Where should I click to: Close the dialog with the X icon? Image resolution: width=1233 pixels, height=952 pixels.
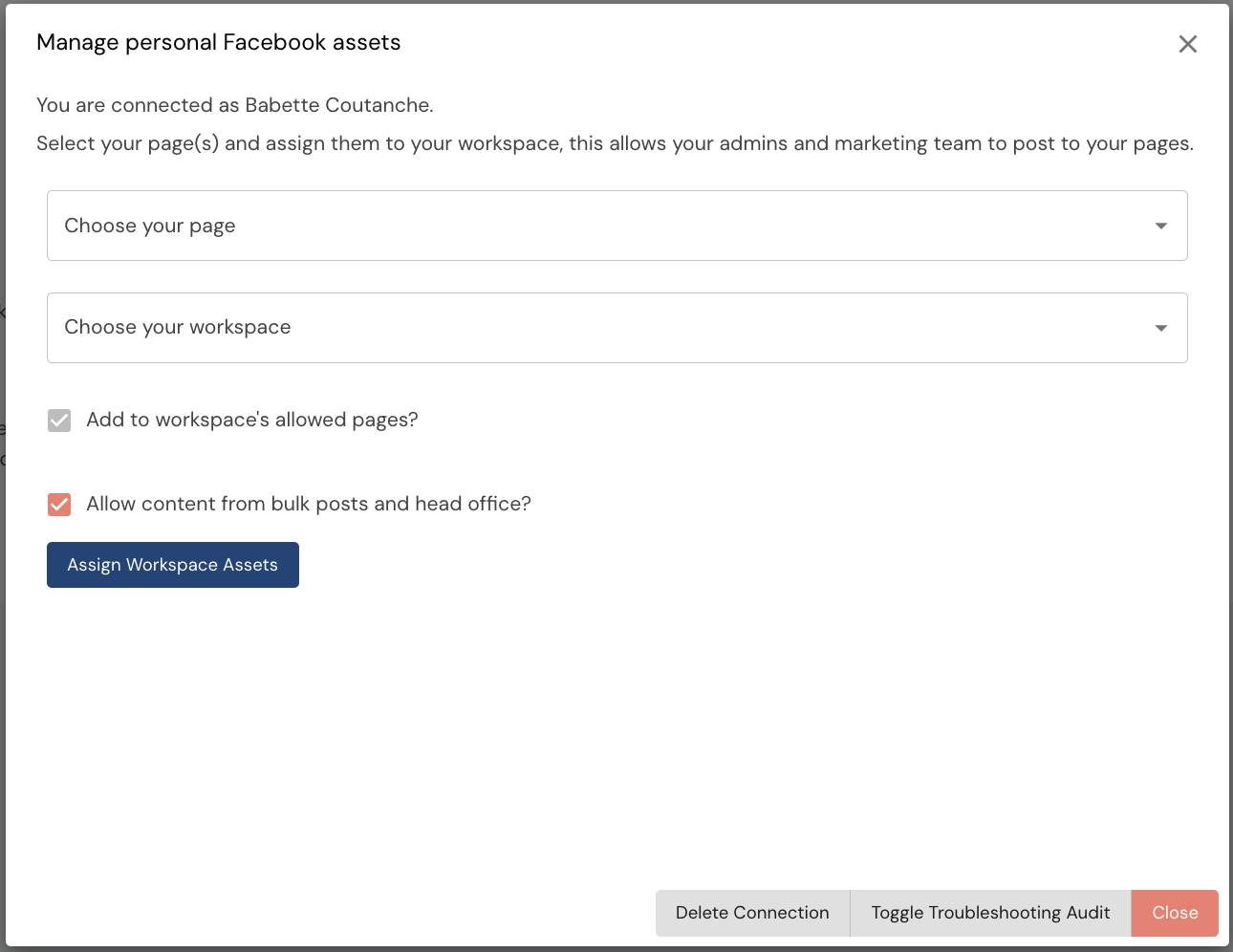(x=1187, y=44)
